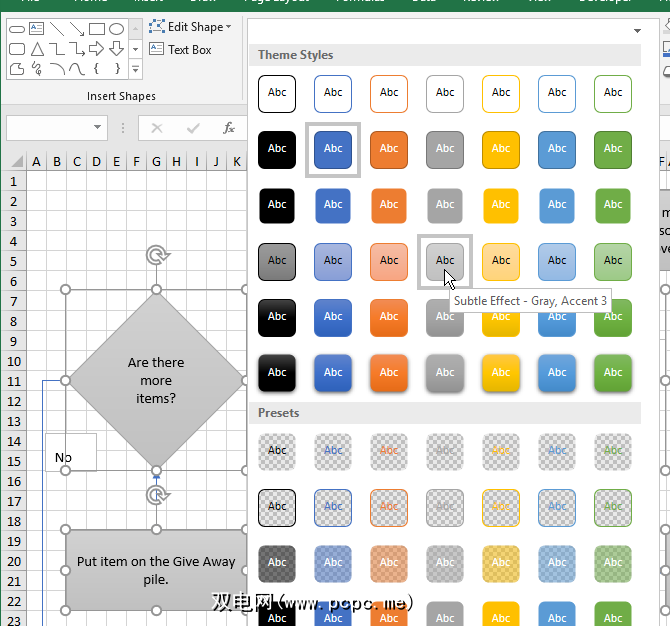Select the down arrow block shape

tap(116, 49)
